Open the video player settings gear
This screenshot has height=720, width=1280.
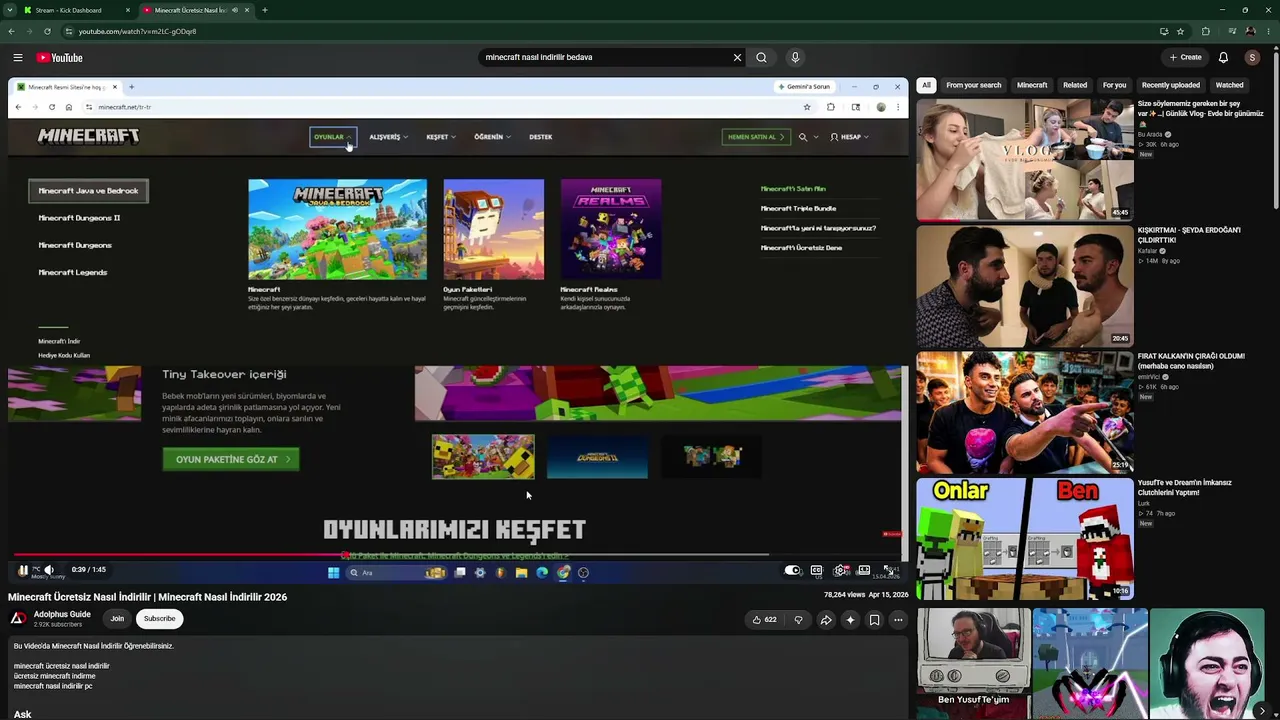[840, 571]
